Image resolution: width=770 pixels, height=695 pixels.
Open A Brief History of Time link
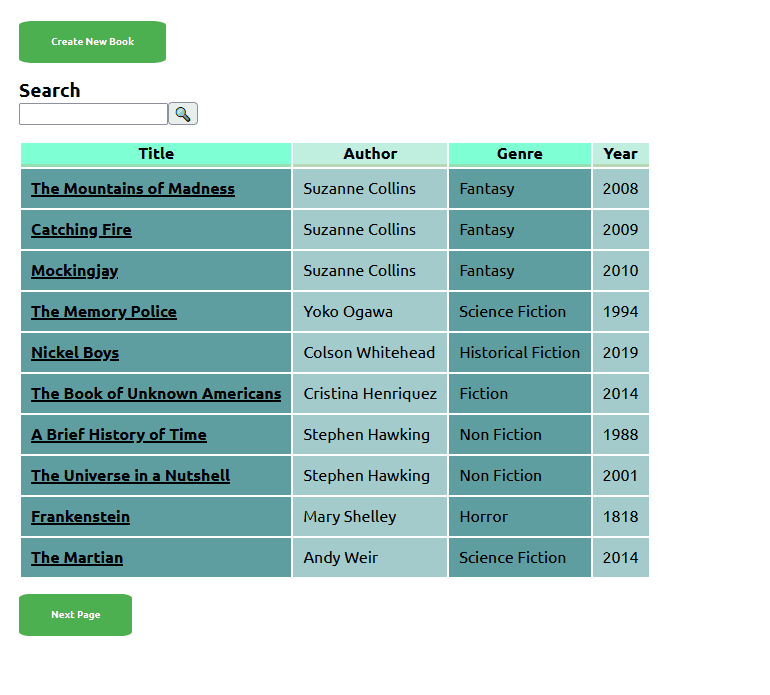[x=119, y=435]
